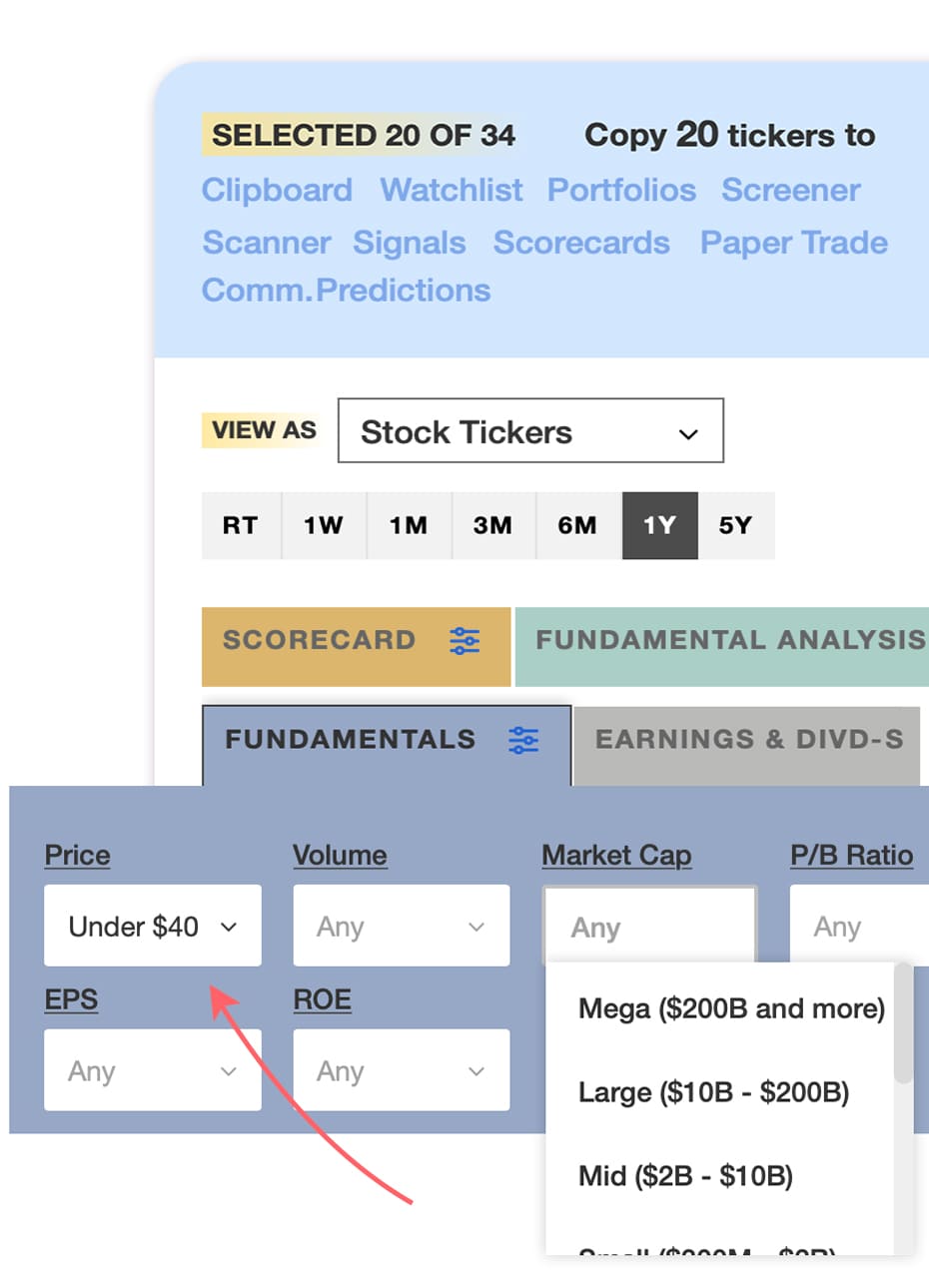Open the Paper Trade link
This screenshot has width=929, height=1288.
793,243
